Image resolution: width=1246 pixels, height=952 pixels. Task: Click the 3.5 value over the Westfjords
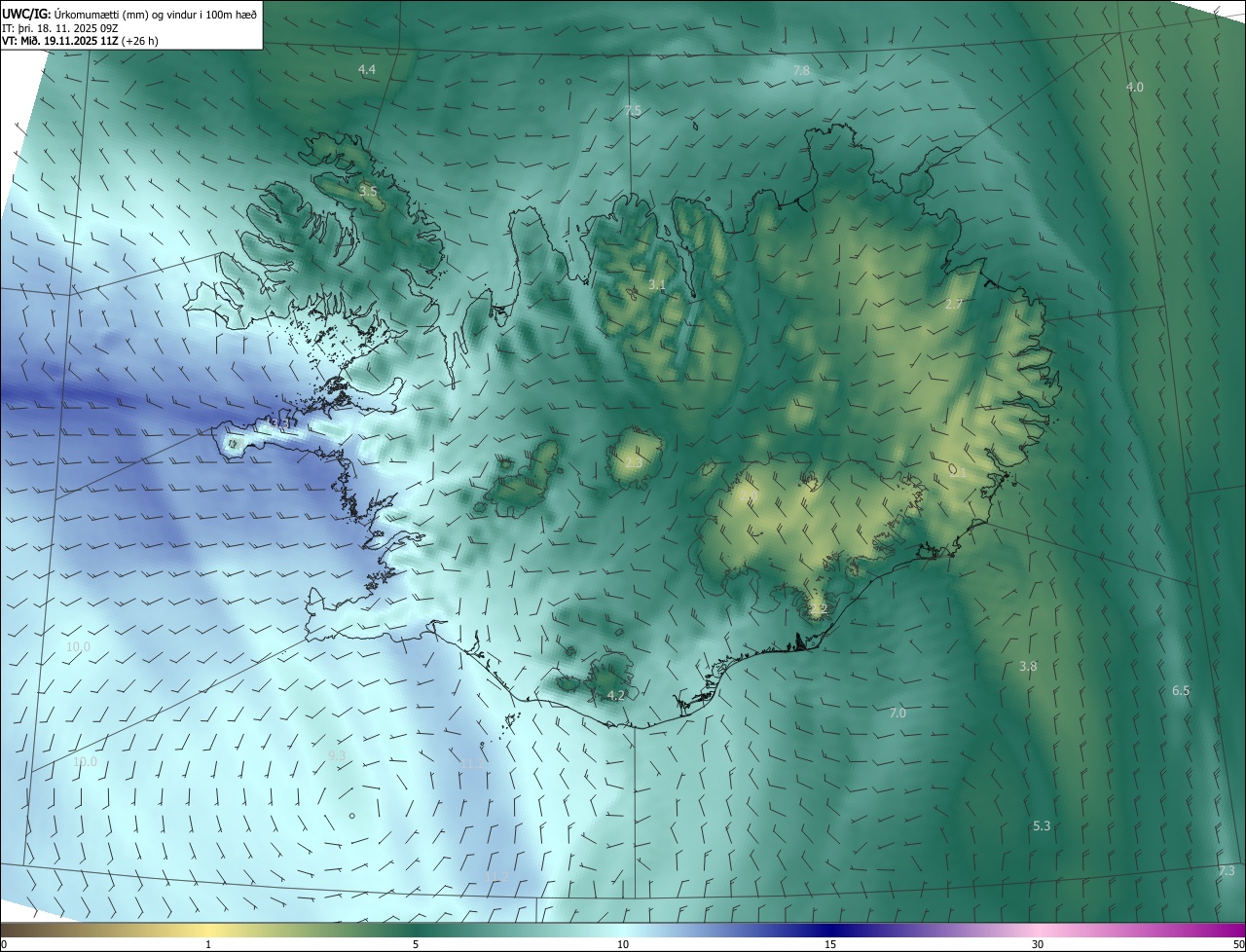(x=367, y=191)
